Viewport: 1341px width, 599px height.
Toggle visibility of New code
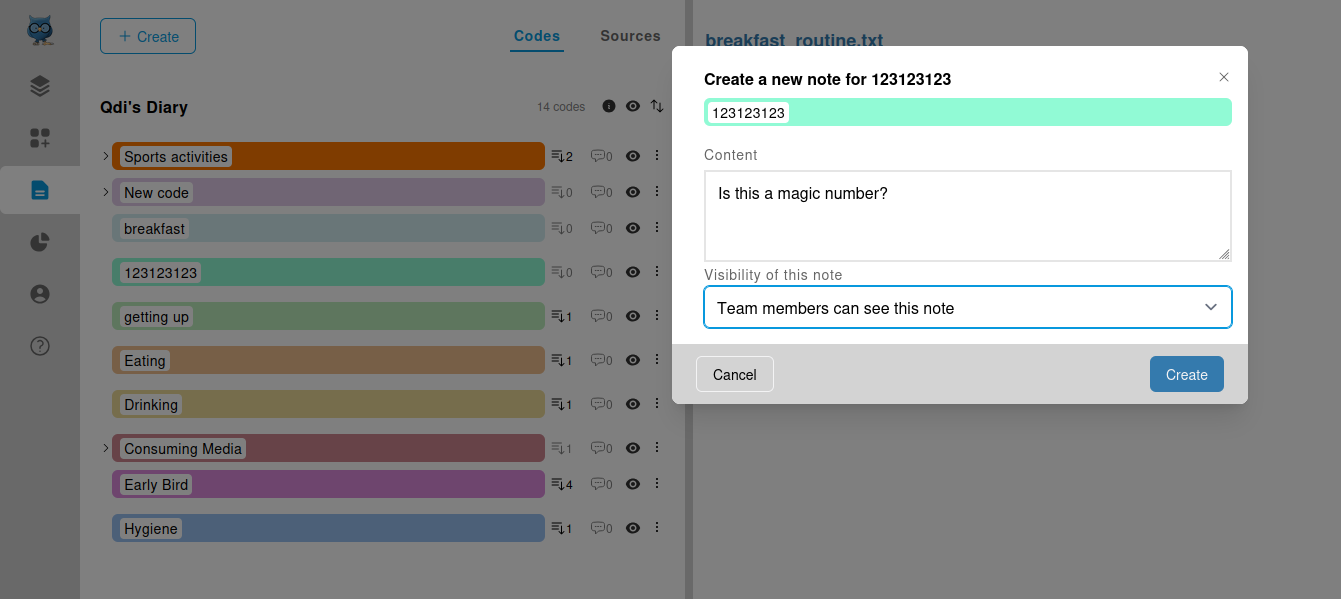[633, 192]
